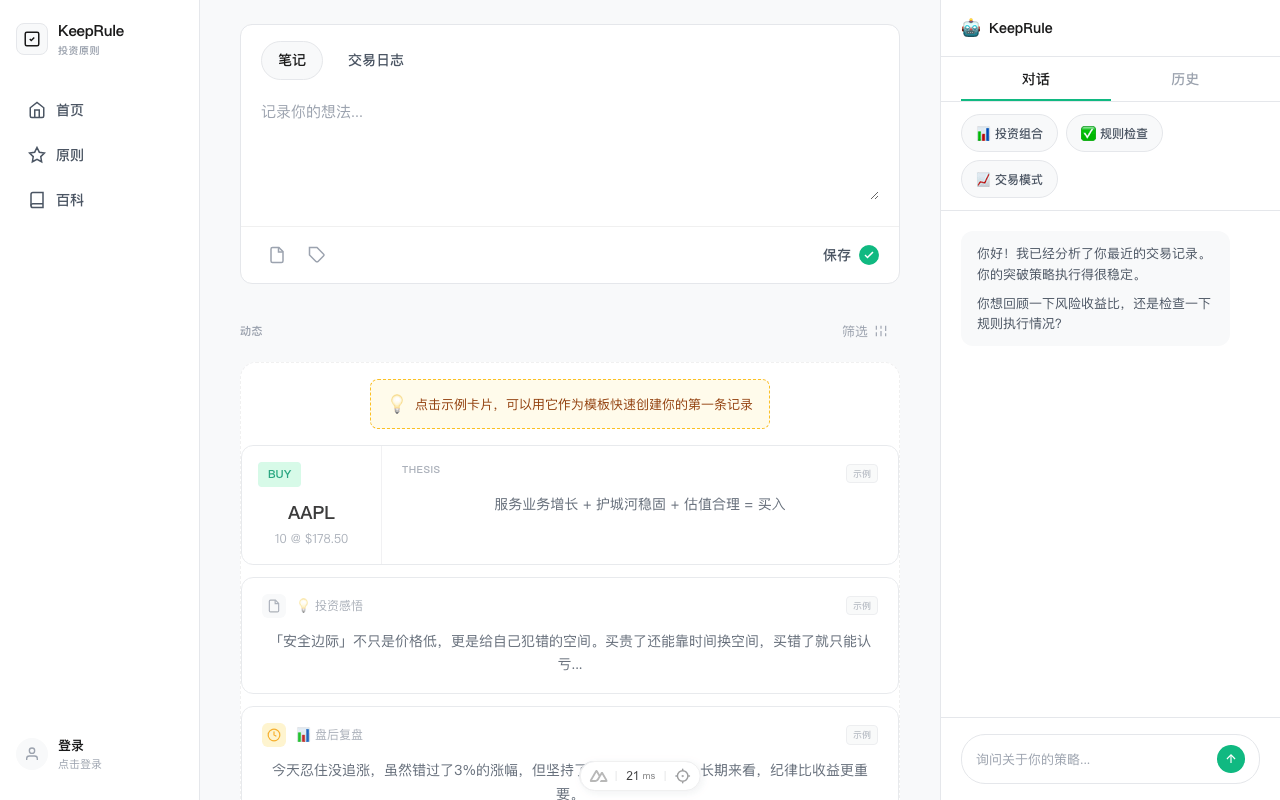1280x800 pixels.
Task: Toggle the green checkmark next to 保存
Action: (869, 255)
